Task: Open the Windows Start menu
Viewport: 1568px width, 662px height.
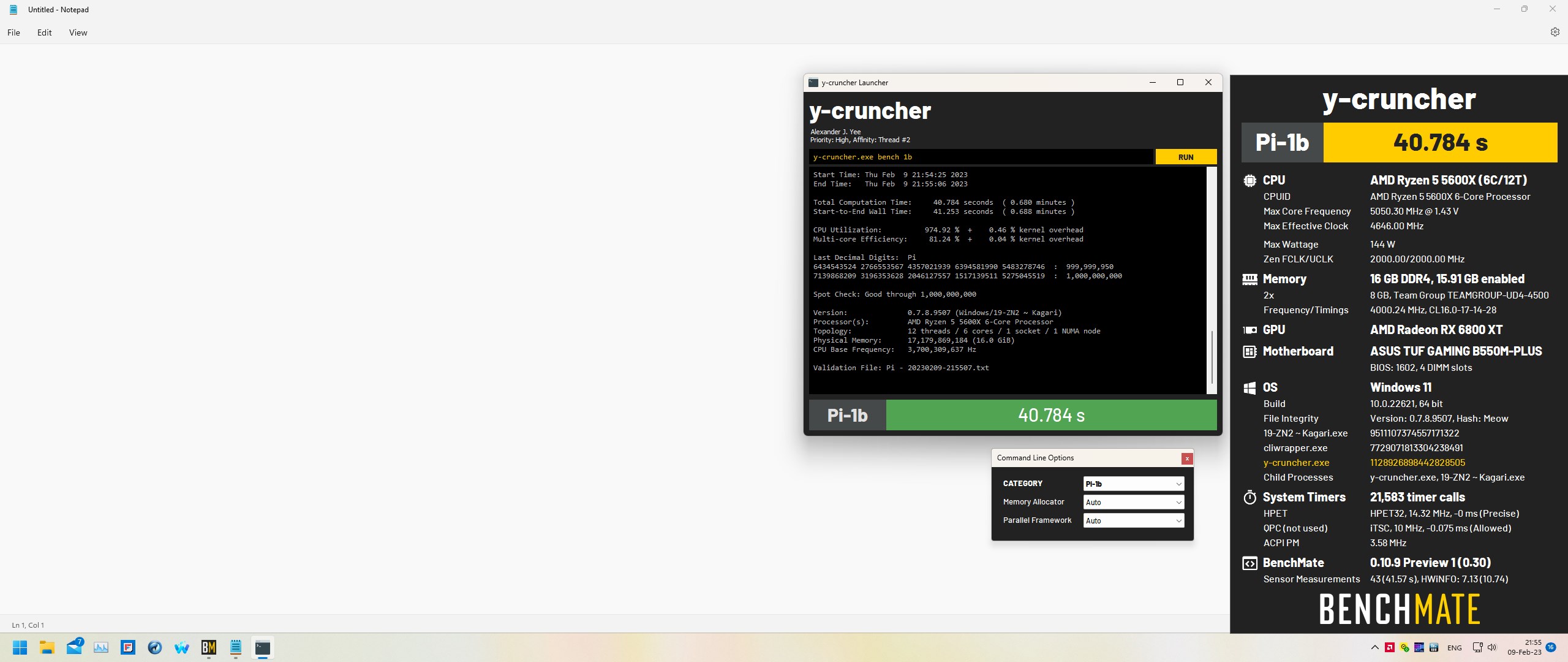Action: [x=20, y=647]
